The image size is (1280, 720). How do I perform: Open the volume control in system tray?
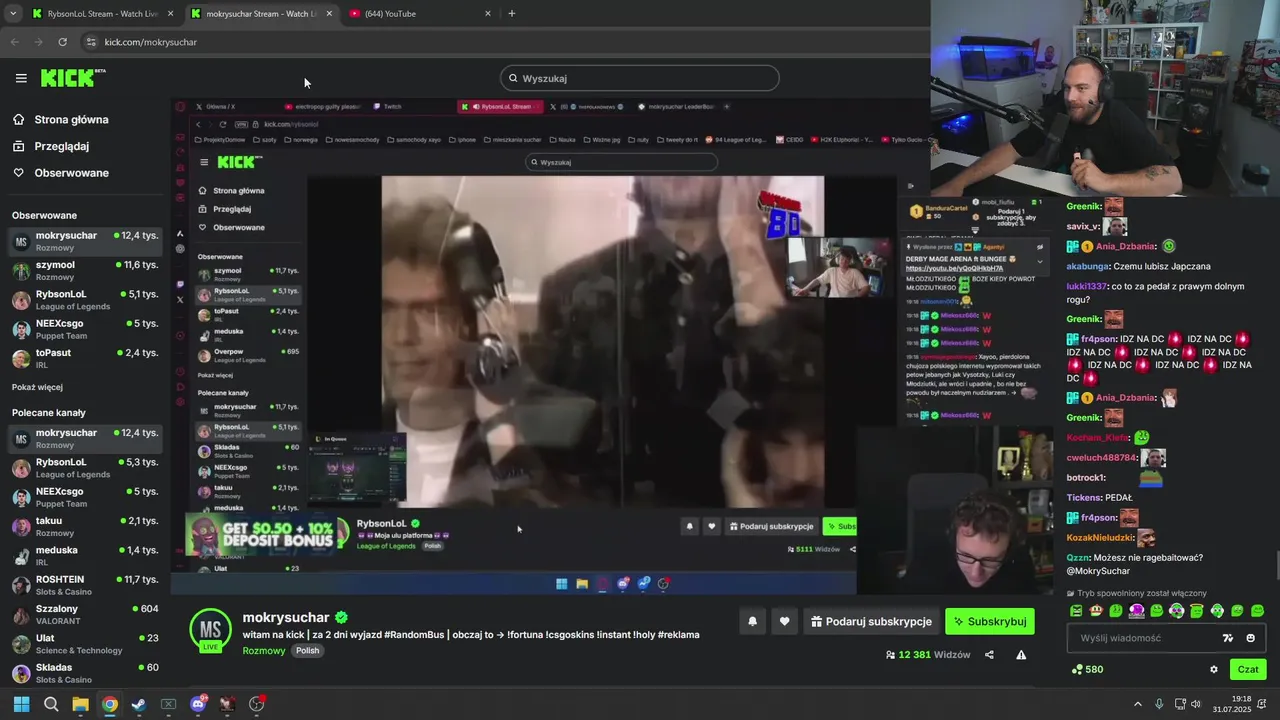(x=1198, y=704)
